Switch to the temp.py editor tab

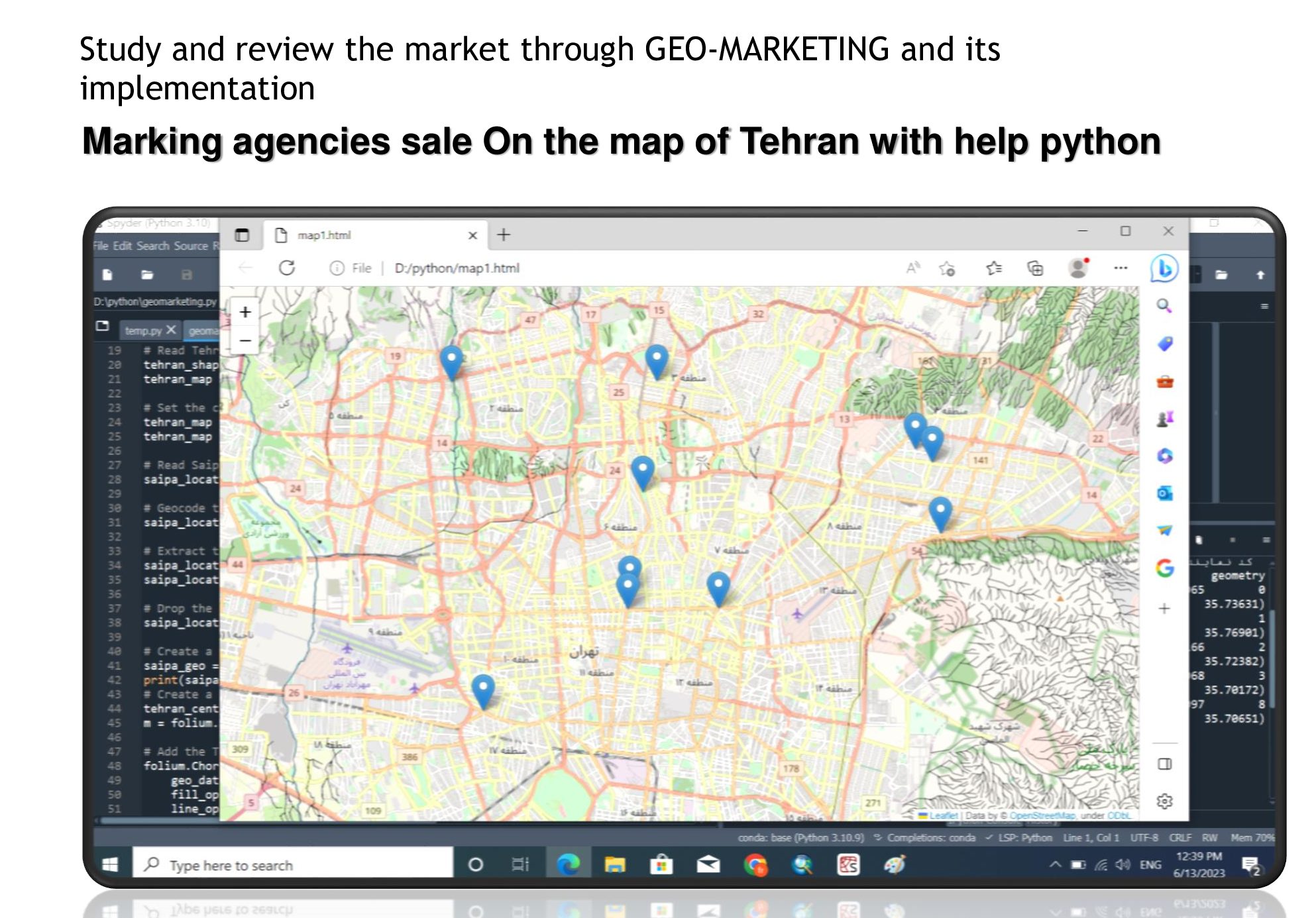pos(142,331)
